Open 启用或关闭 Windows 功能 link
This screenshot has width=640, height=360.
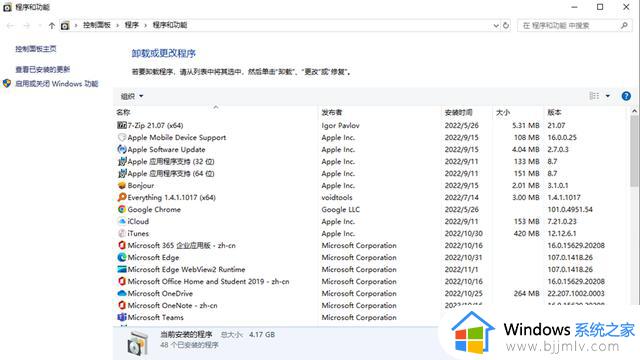(x=57, y=84)
